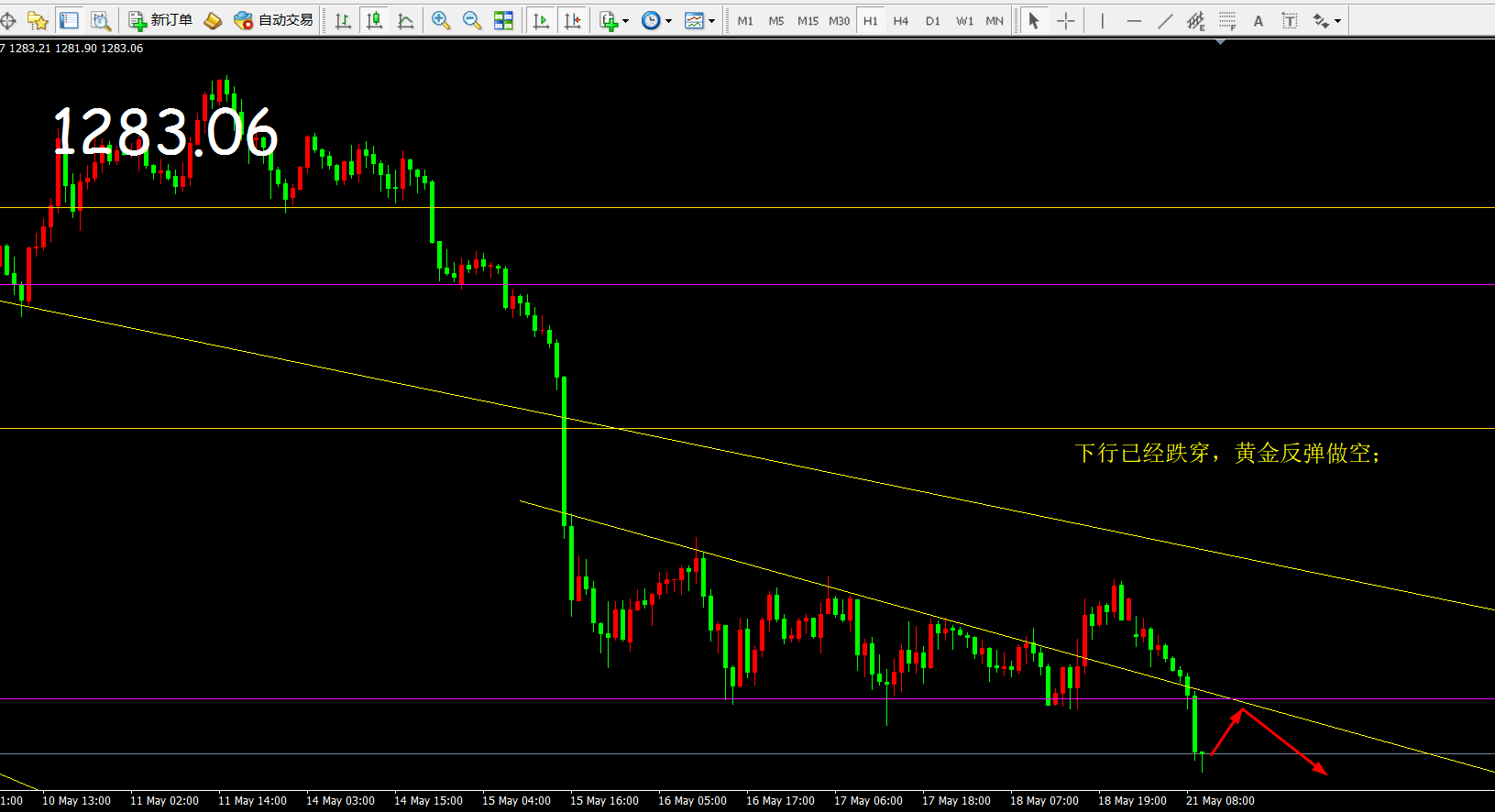Select the D1 daily timeframe
This screenshot has width=1495, height=812.
933,20
